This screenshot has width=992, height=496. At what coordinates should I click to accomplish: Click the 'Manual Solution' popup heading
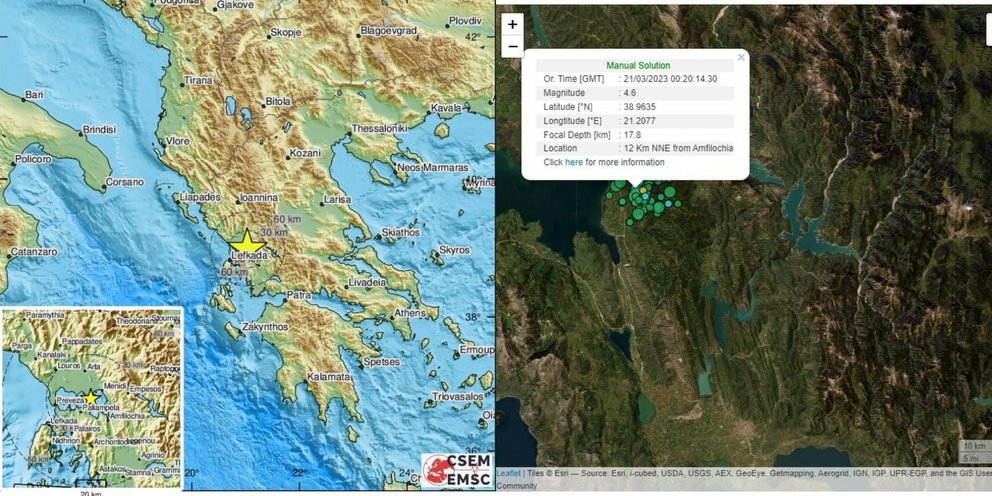tap(638, 65)
